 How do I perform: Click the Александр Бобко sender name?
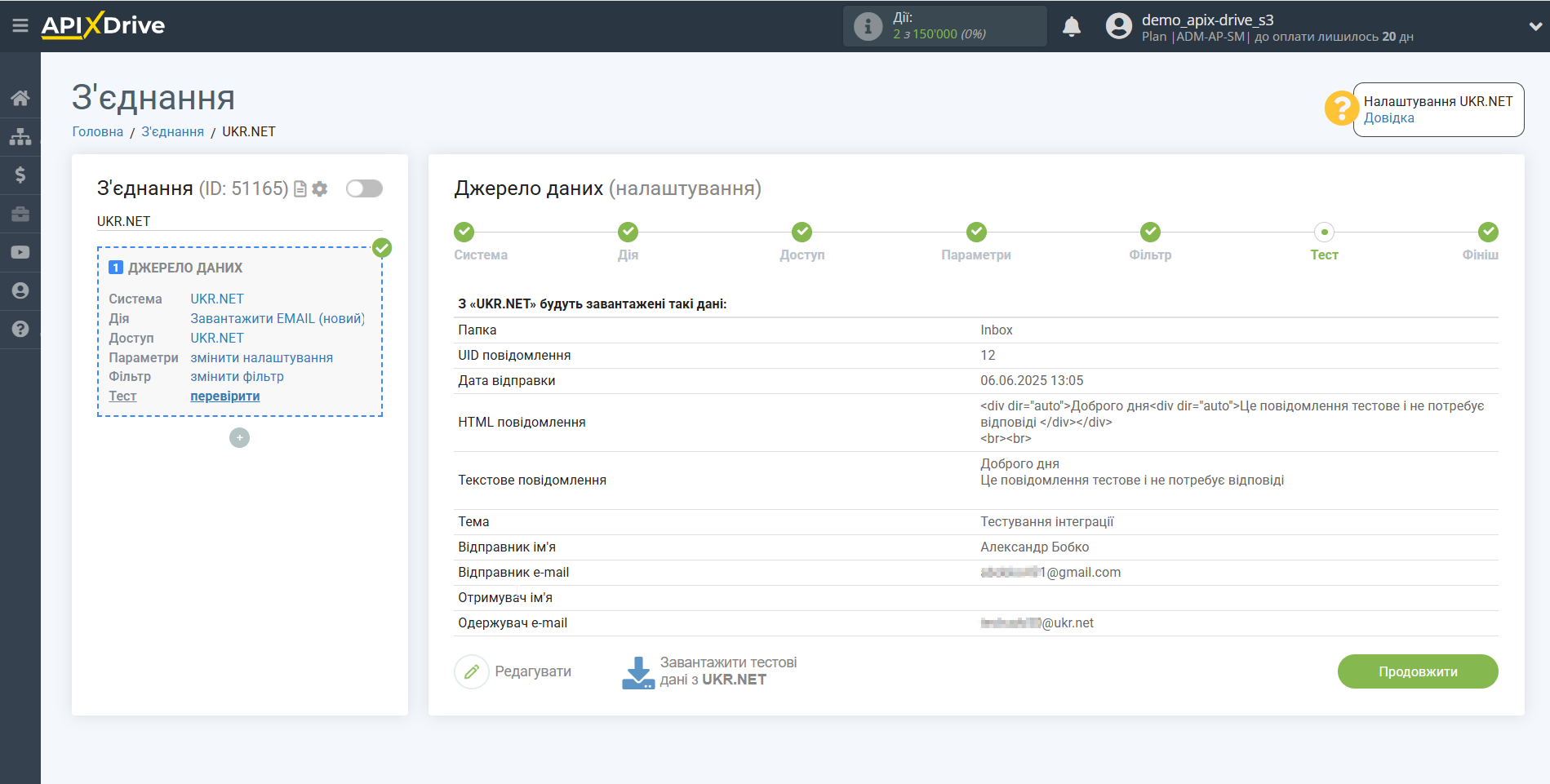point(1034,547)
